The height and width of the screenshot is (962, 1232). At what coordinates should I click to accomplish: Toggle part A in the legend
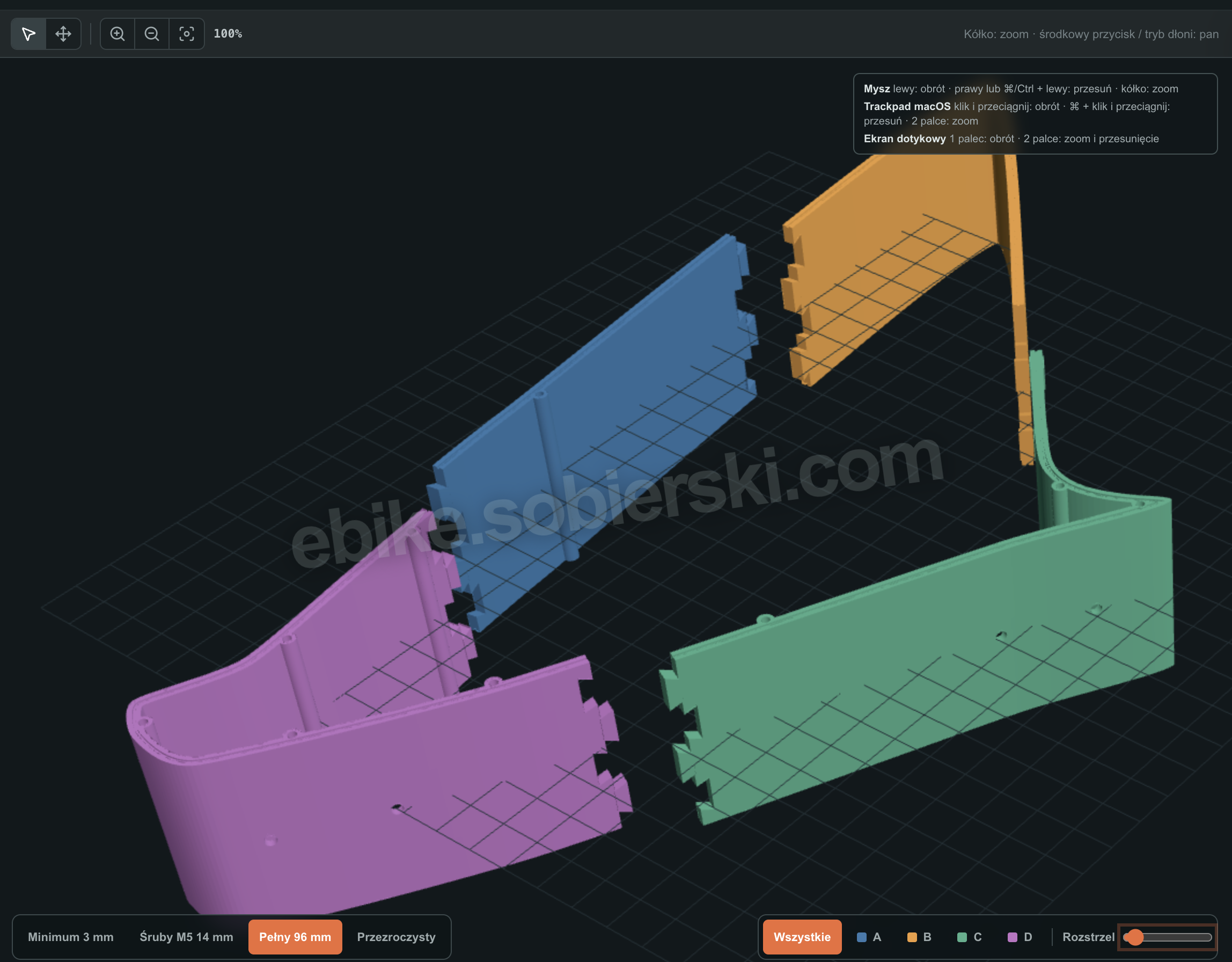click(869, 937)
